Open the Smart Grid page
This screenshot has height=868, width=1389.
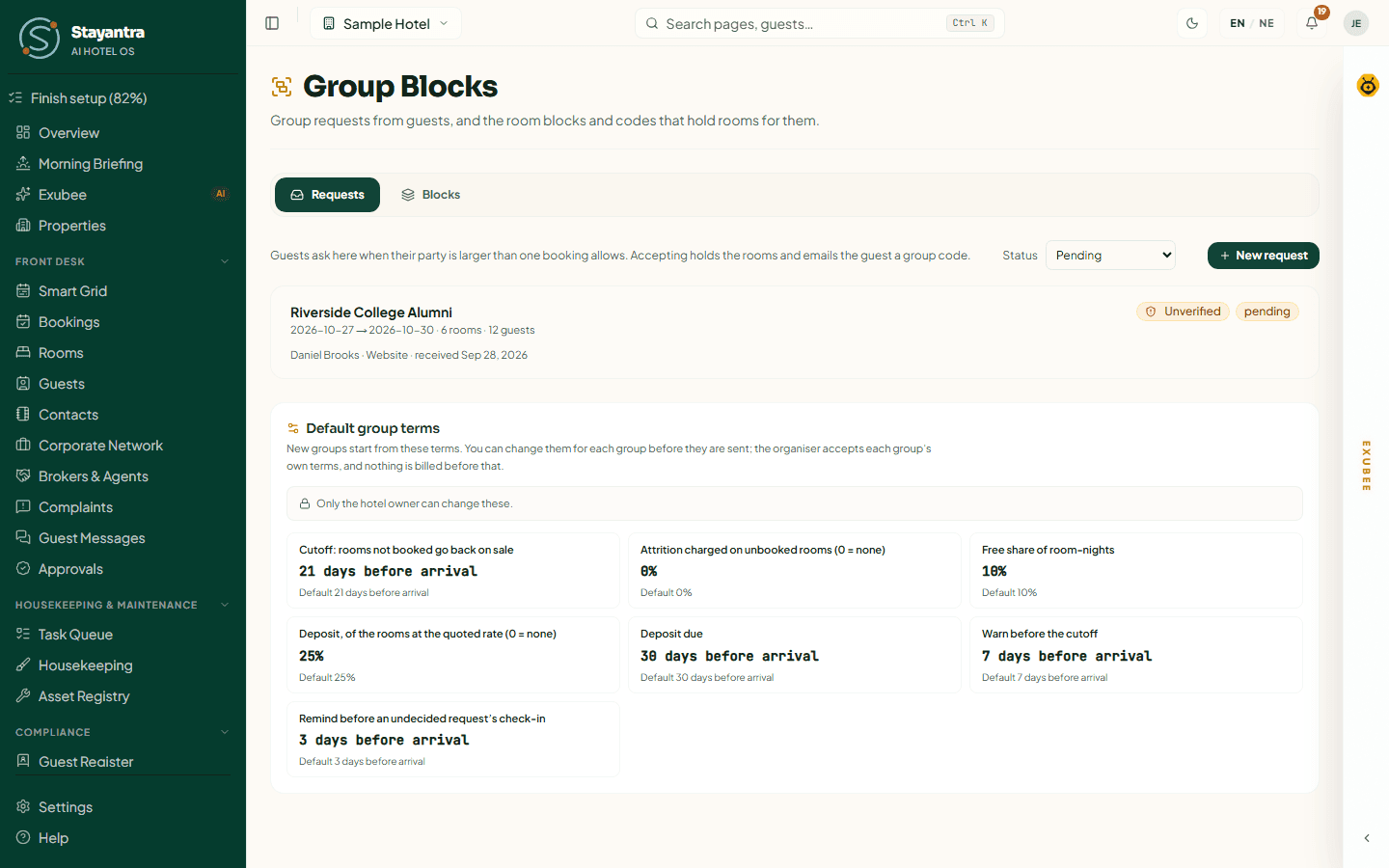point(123,291)
